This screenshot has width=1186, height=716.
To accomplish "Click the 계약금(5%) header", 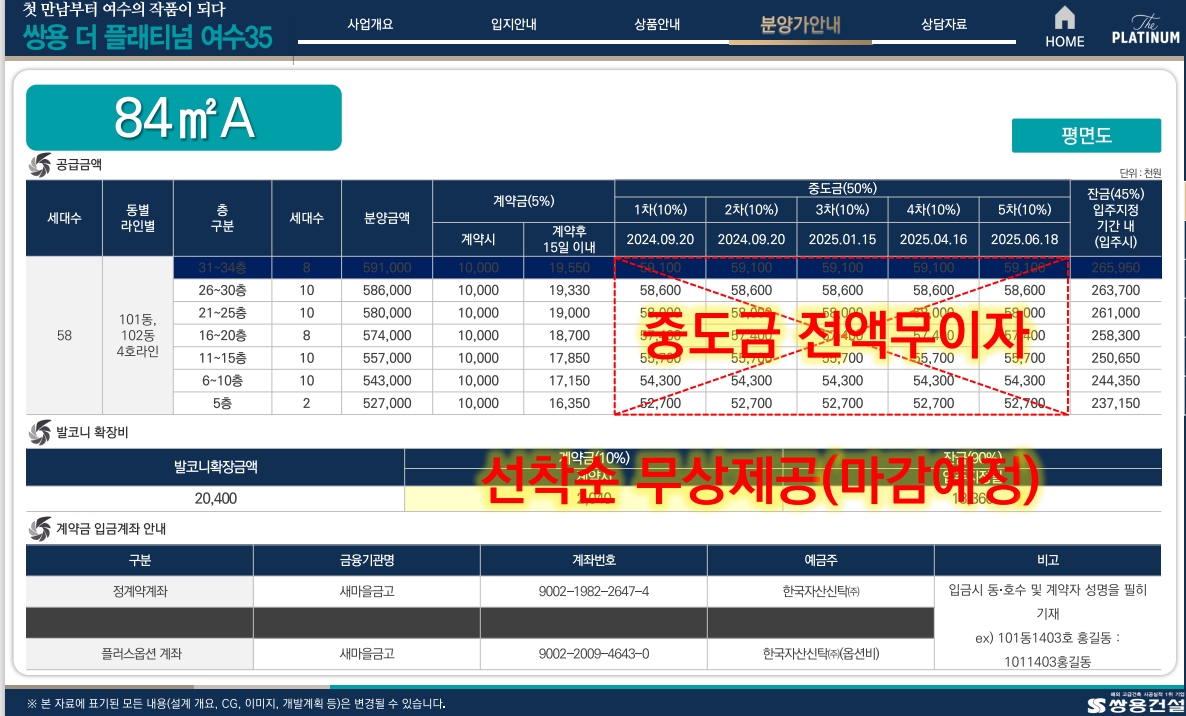I will (x=523, y=201).
